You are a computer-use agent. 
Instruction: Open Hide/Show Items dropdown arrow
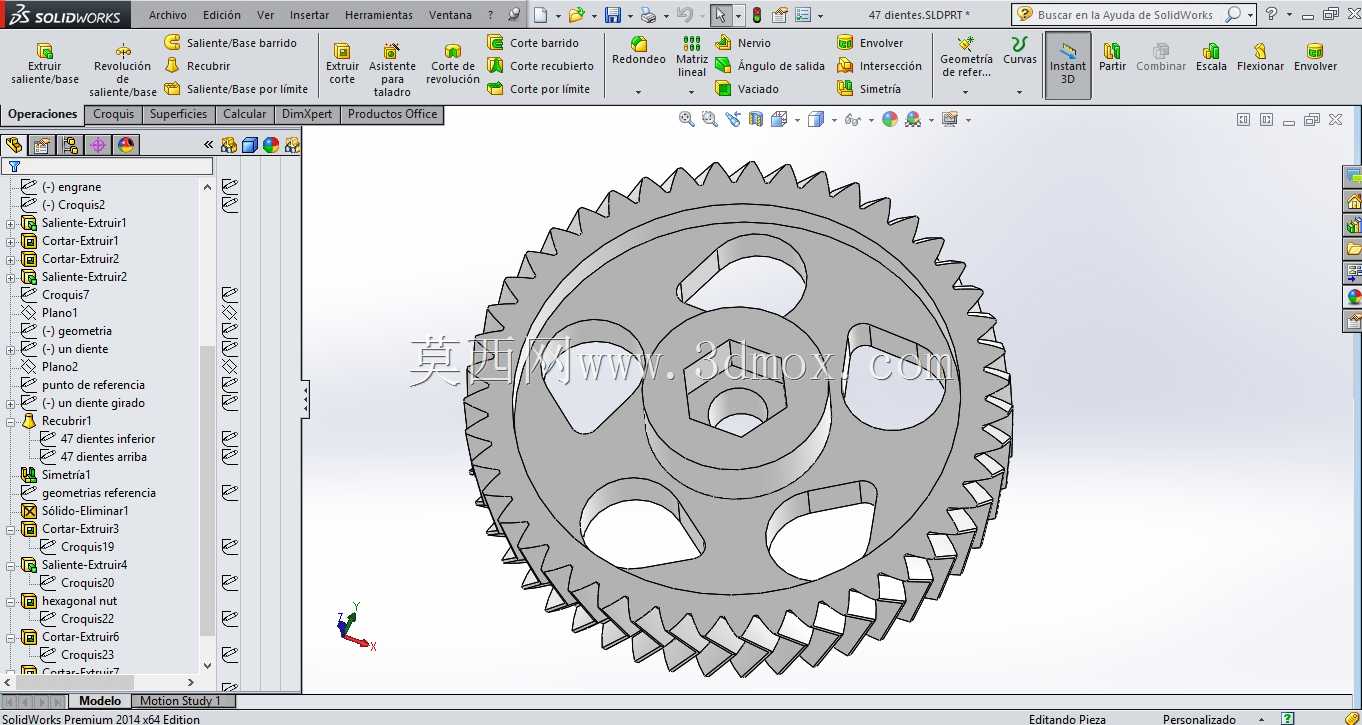click(871, 120)
